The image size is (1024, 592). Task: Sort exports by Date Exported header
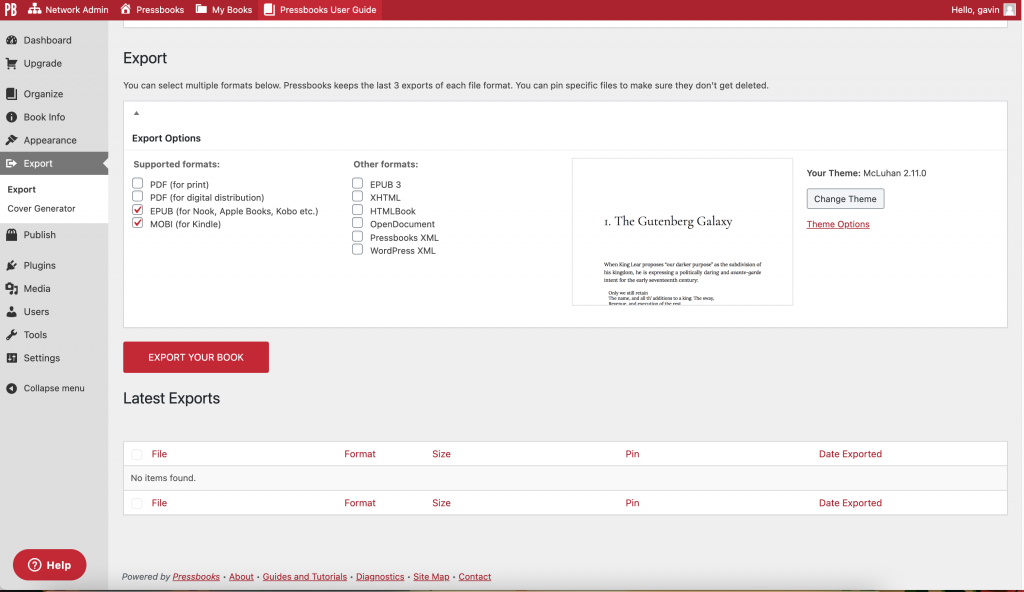point(850,454)
